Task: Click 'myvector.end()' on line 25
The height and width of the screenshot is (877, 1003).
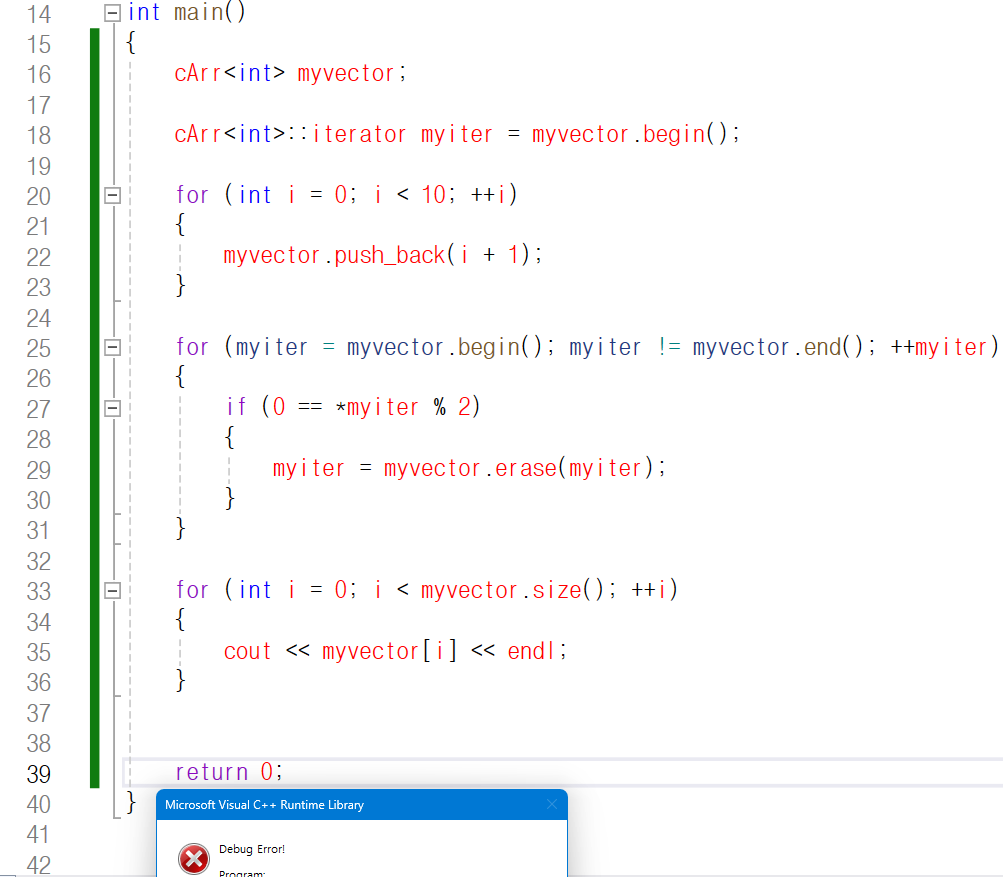Action: [778, 347]
